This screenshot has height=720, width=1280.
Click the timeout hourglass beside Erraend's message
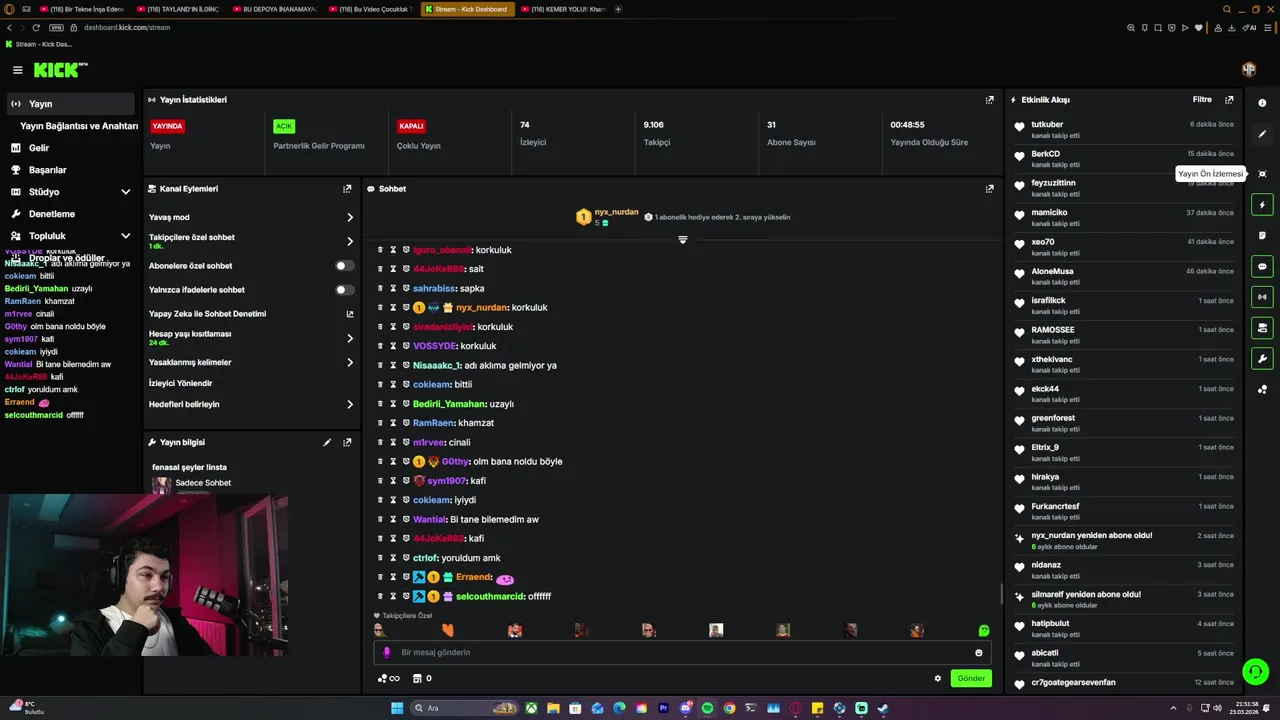(393, 577)
